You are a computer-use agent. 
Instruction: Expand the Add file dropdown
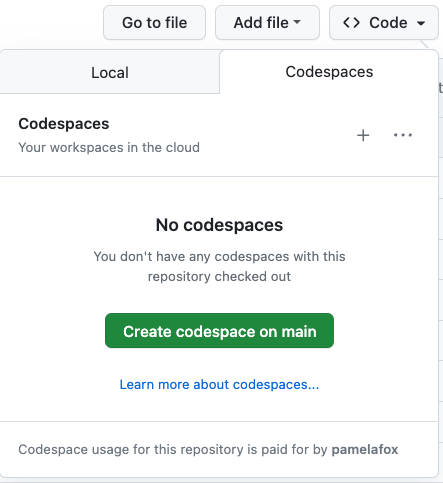tap(267, 23)
